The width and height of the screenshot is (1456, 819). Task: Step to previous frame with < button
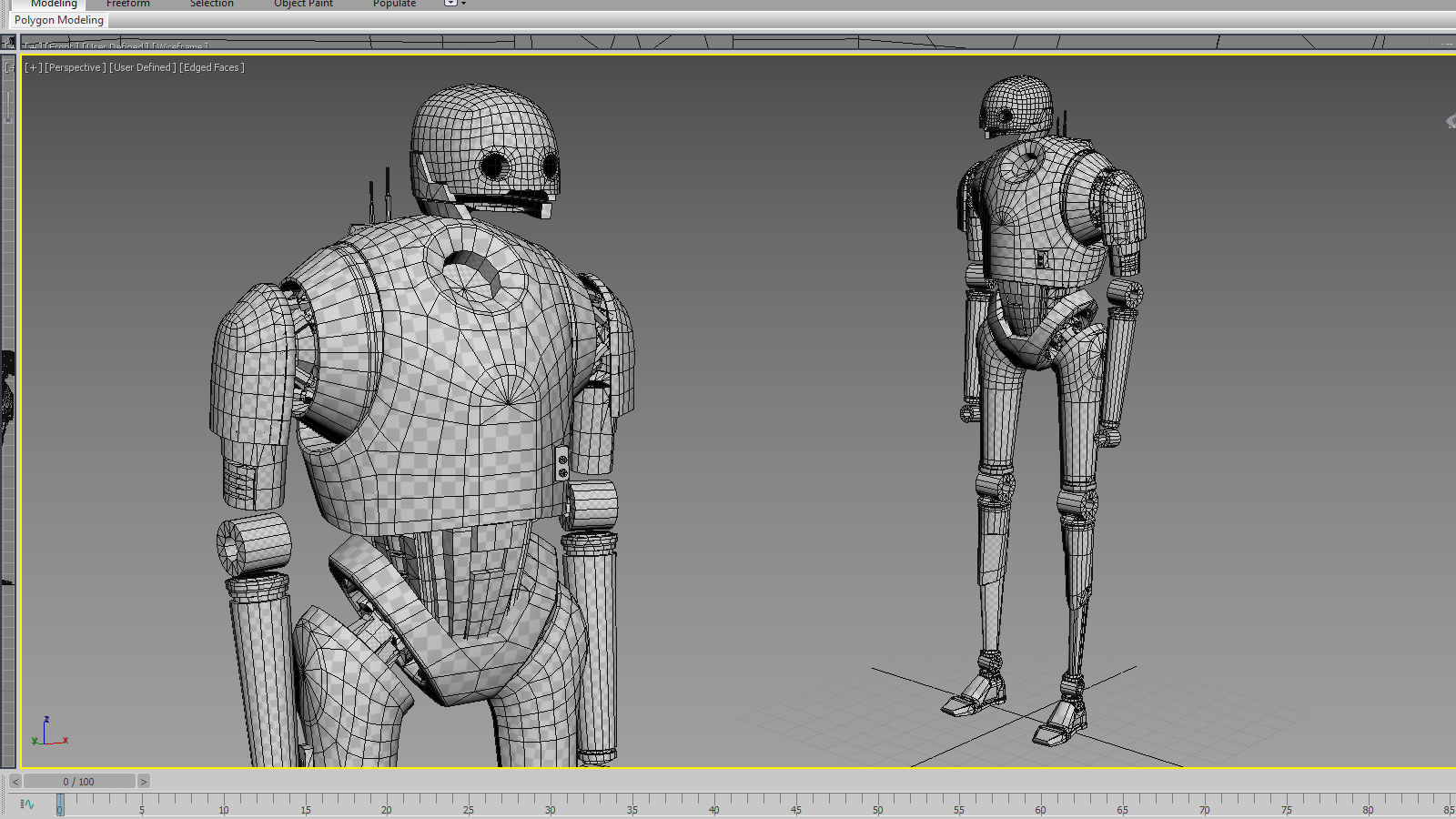click(15, 782)
